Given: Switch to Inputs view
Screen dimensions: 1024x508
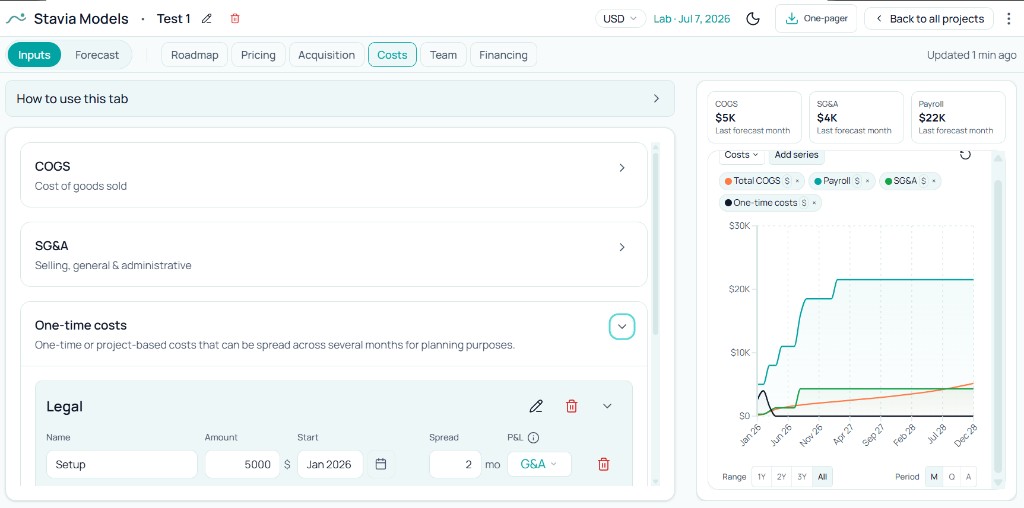Looking at the screenshot, I should 34,55.
